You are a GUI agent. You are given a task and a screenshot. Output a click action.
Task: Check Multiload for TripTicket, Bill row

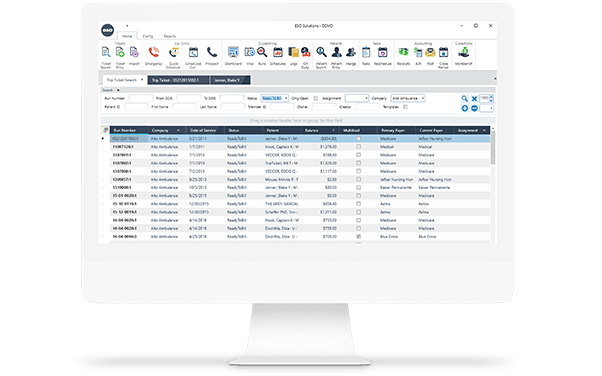(x=358, y=163)
